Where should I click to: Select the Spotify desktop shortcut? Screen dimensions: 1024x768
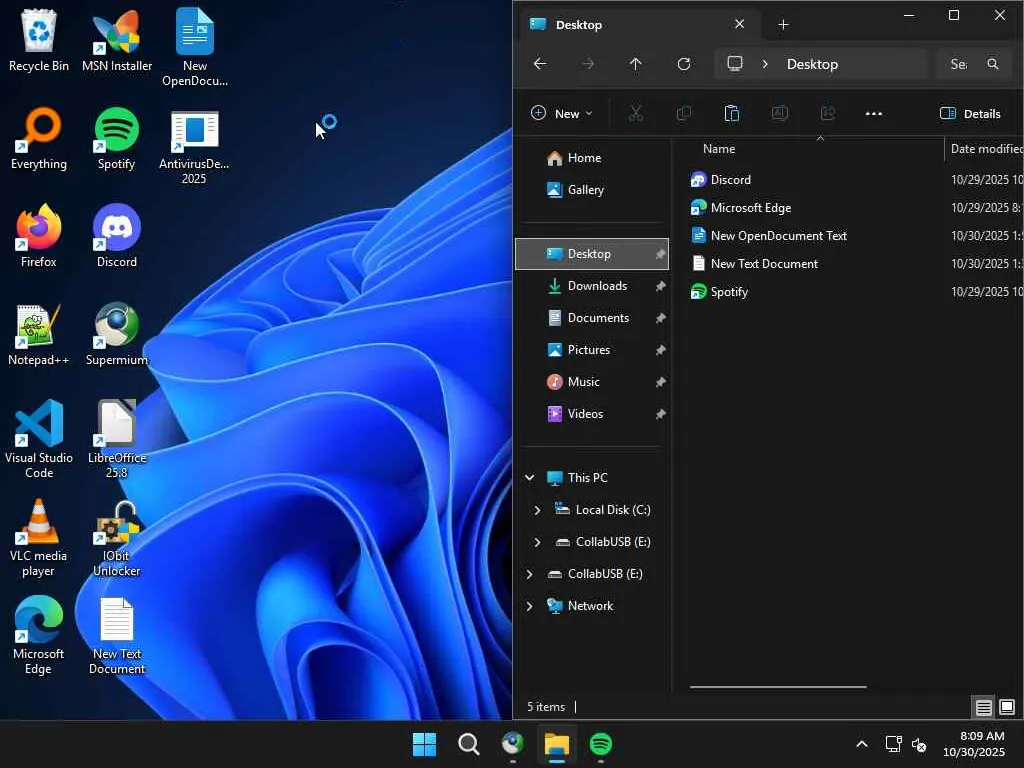(116, 138)
